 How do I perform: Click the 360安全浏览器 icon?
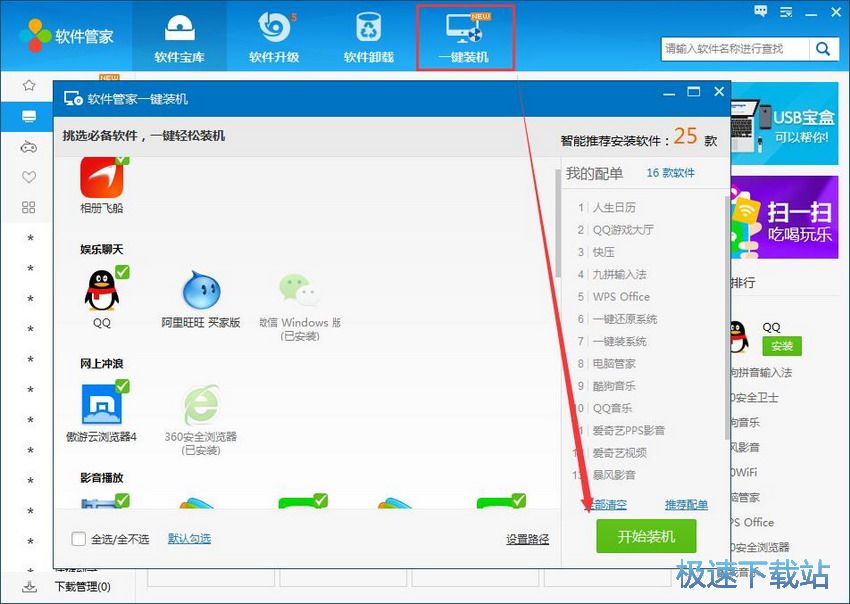point(201,404)
